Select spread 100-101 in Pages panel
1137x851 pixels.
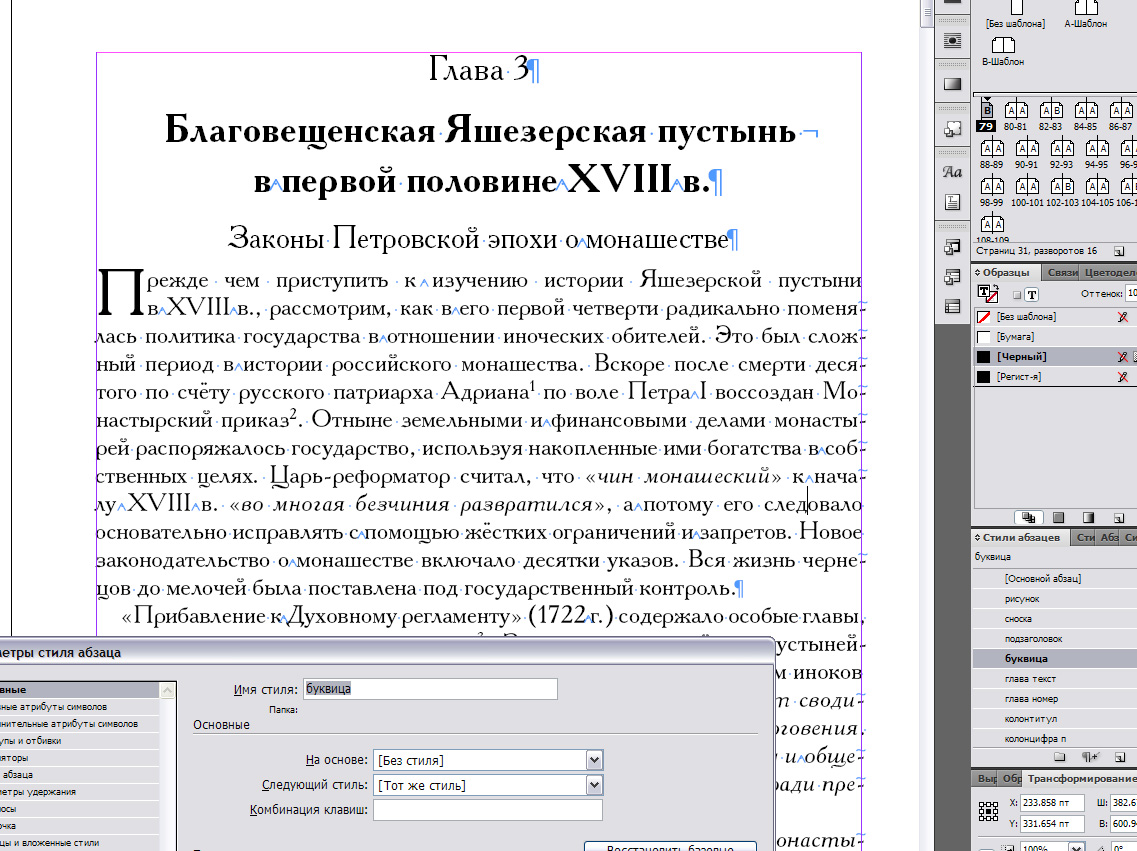point(1027,187)
